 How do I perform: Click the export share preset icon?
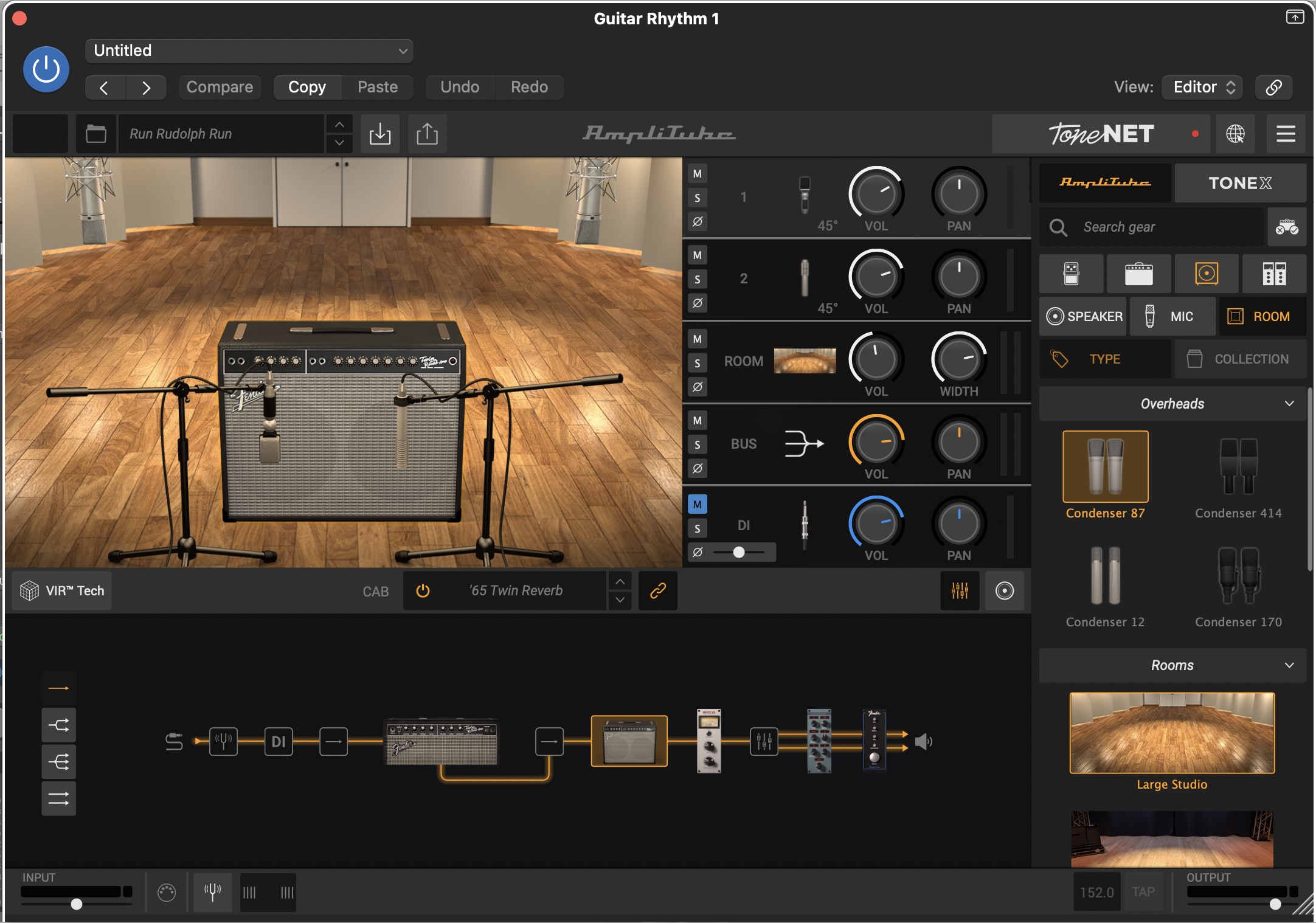pos(427,134)
